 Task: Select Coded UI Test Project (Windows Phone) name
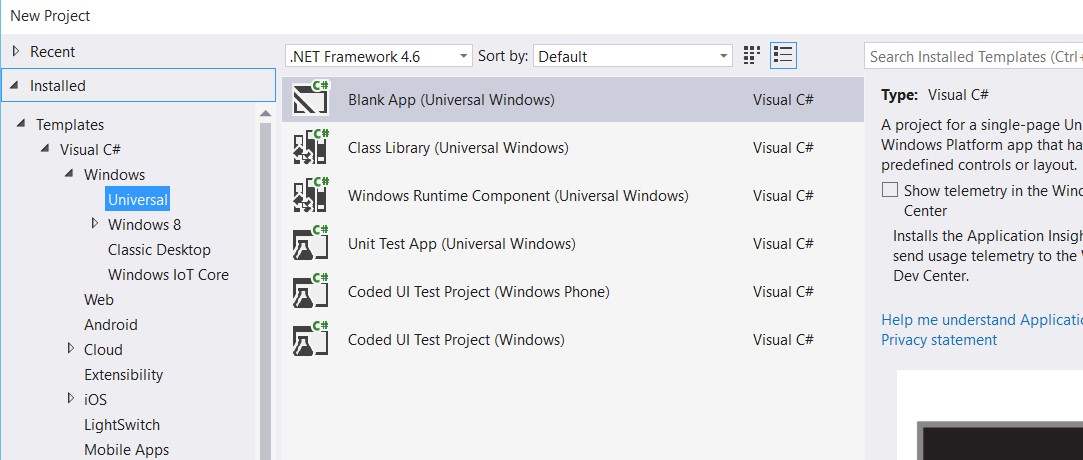coord(479,291)
